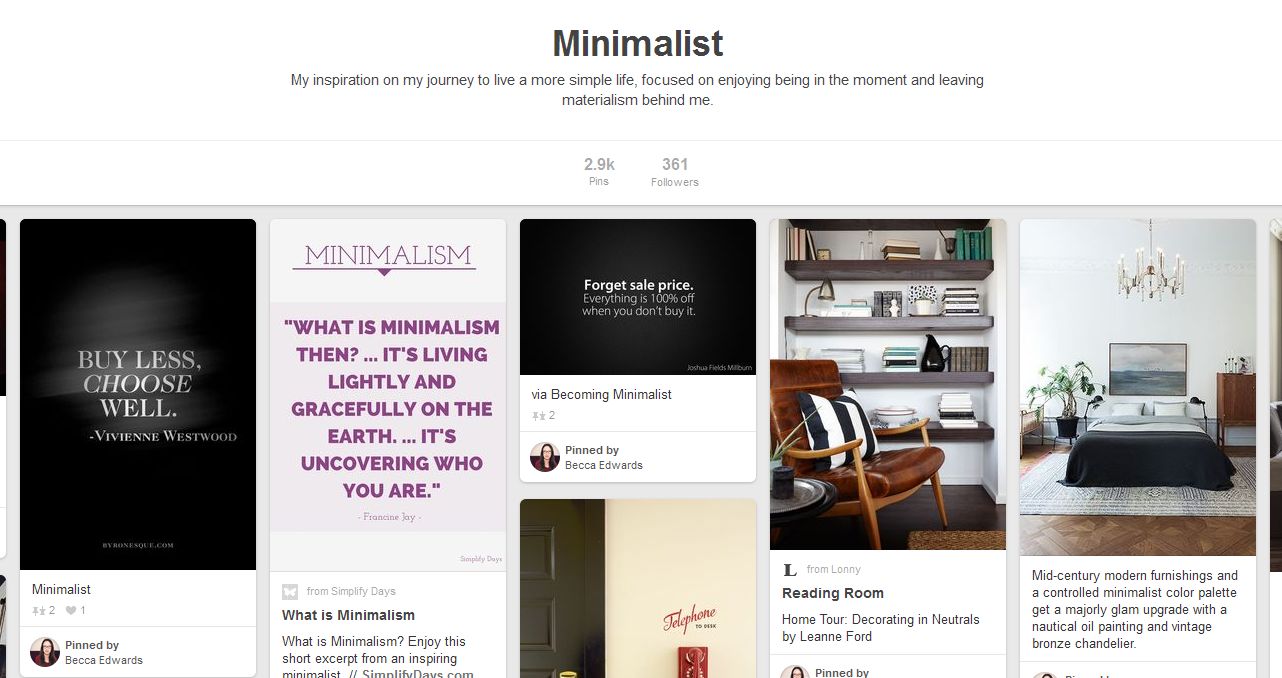View the 2.9k Pins count
Screen dimensions: 1282x678
click(599, 171)
